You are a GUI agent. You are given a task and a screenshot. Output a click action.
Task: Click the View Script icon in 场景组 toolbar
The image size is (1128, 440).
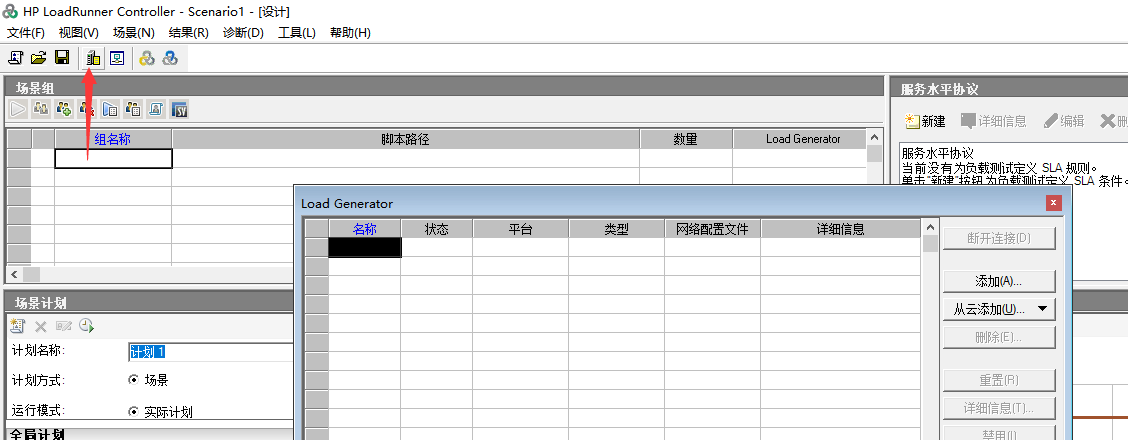(x=156, y=109)
